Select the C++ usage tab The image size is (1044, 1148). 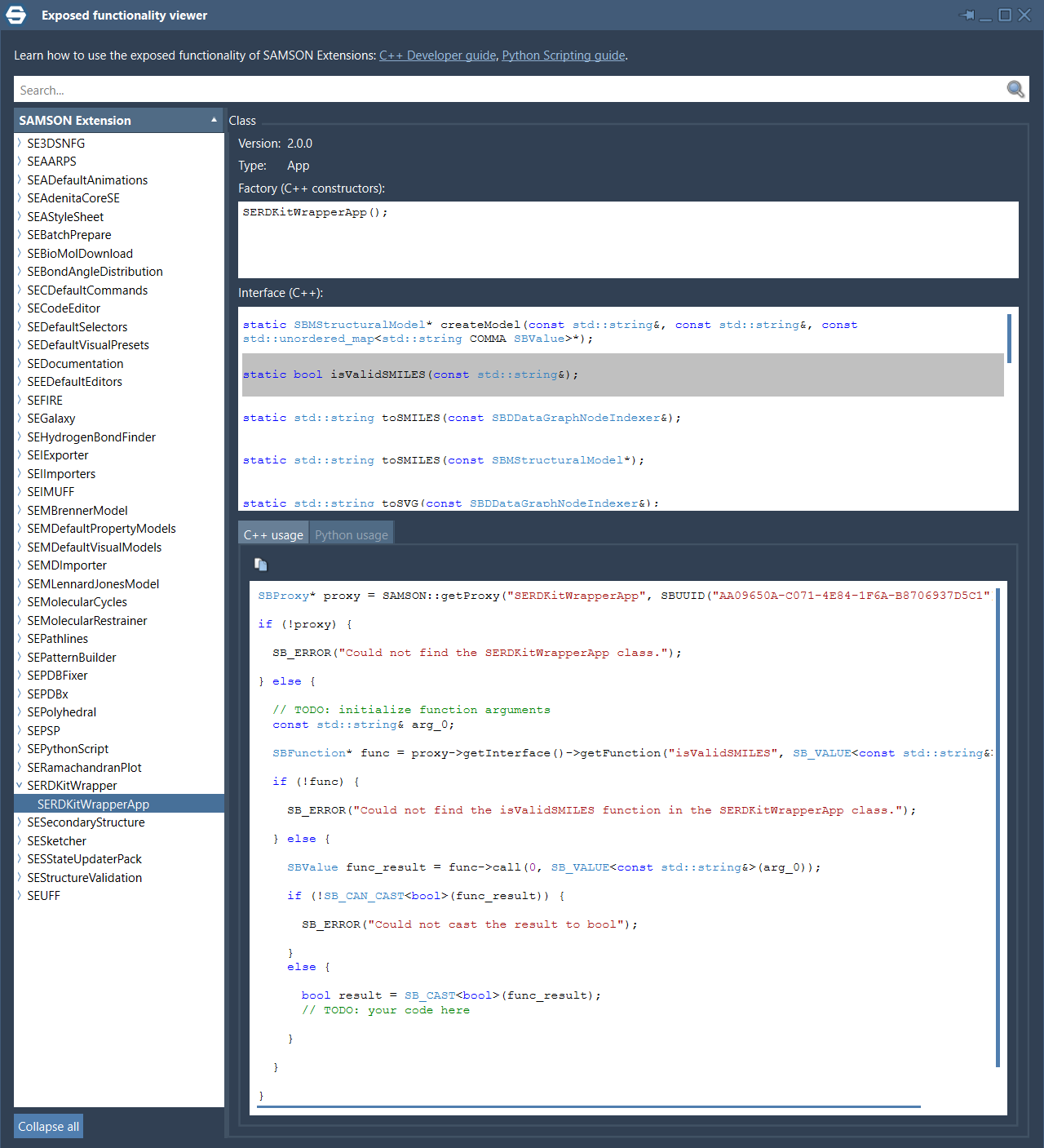(272, 534)
